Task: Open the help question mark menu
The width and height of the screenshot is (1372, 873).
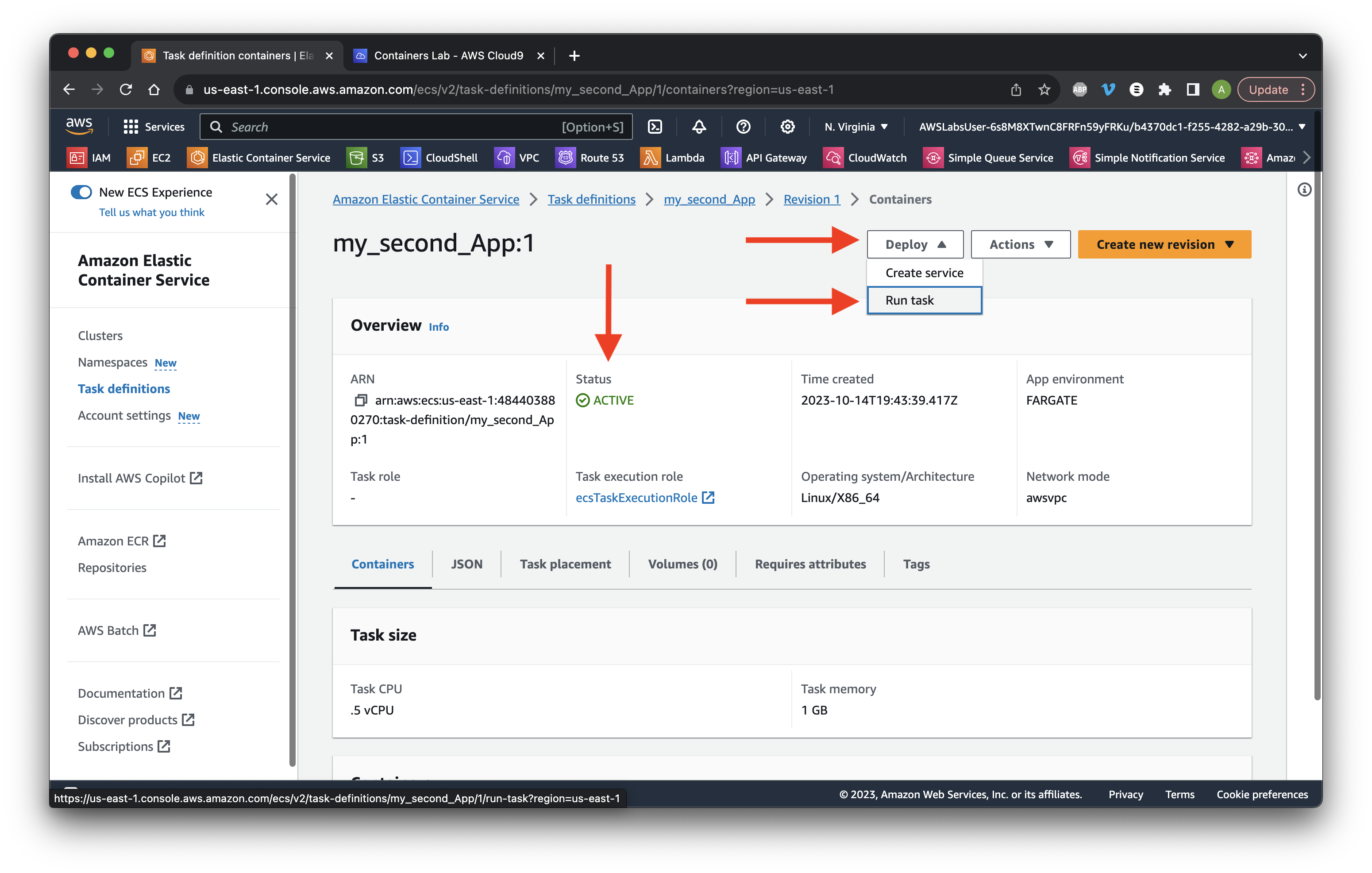Action: coord(743,127)
